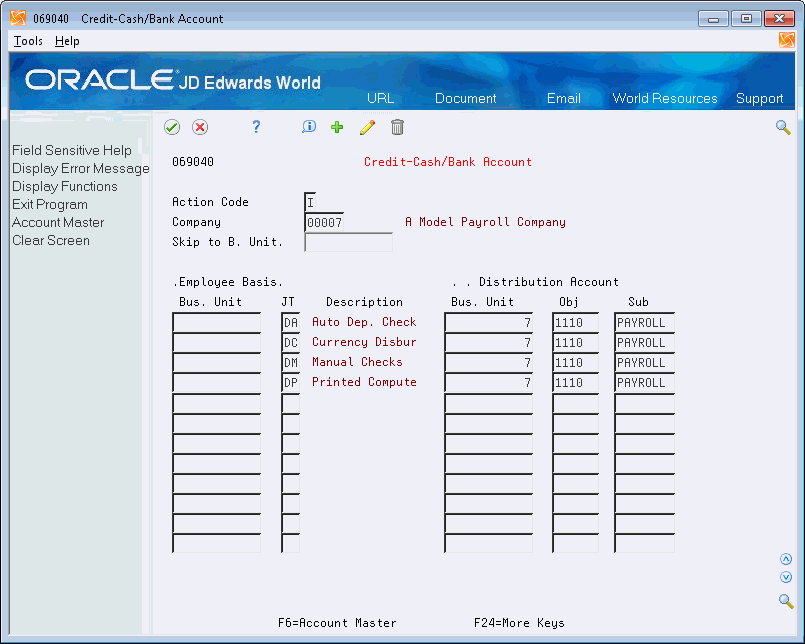Click the pencil Change icon

tap(367, 127)
